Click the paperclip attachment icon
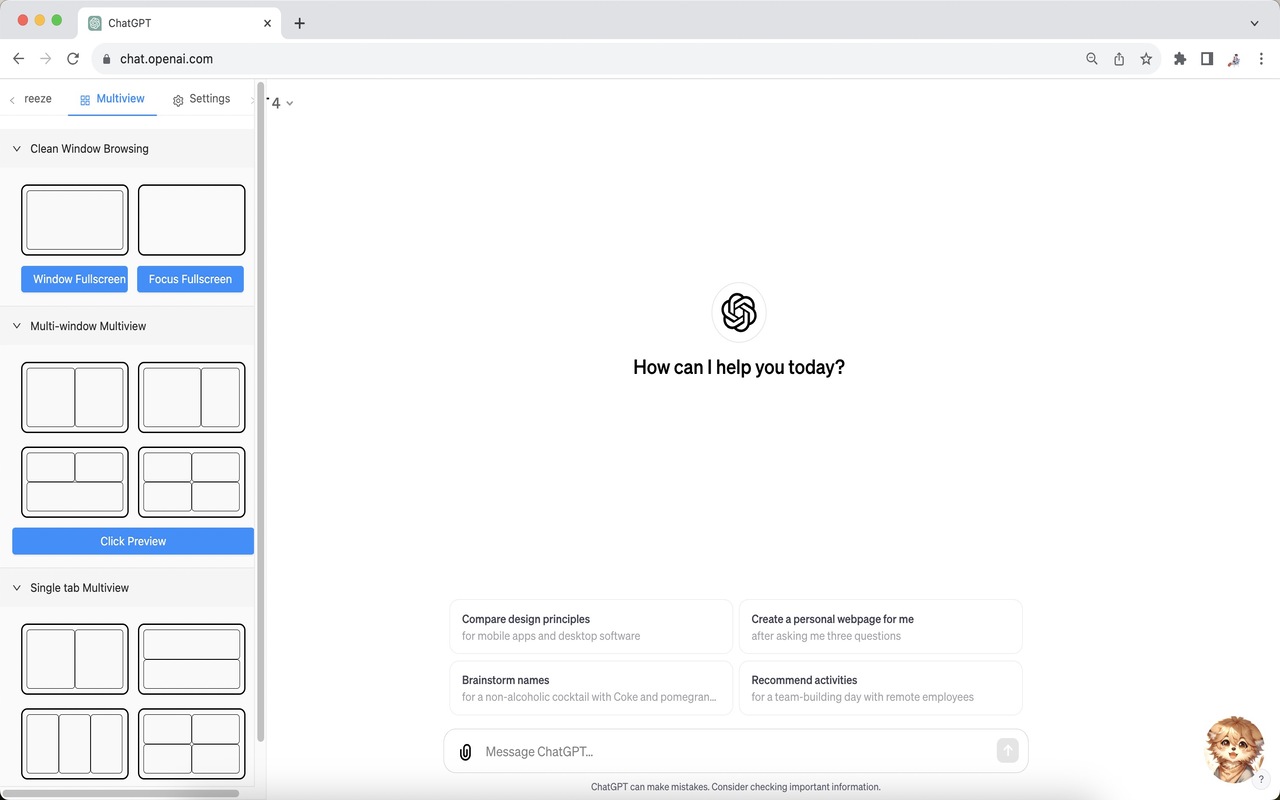Image resolution: width=1280 pixels, height=800 pixels. coord(464,751)
